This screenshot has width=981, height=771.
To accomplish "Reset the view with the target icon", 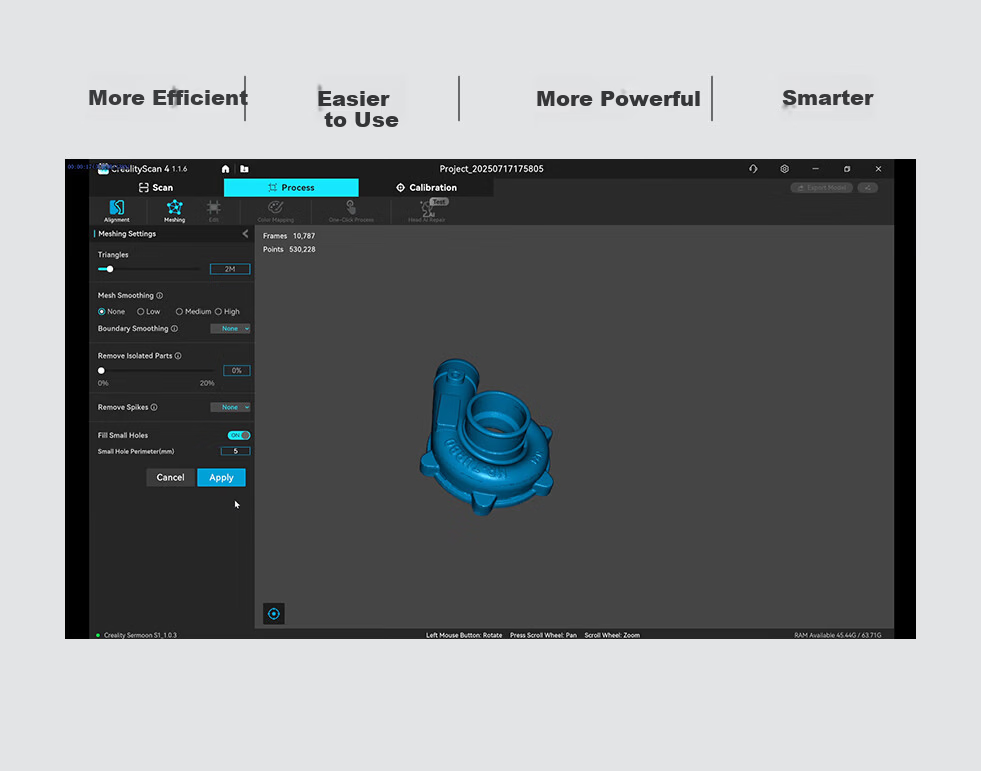I will [274, 614].
